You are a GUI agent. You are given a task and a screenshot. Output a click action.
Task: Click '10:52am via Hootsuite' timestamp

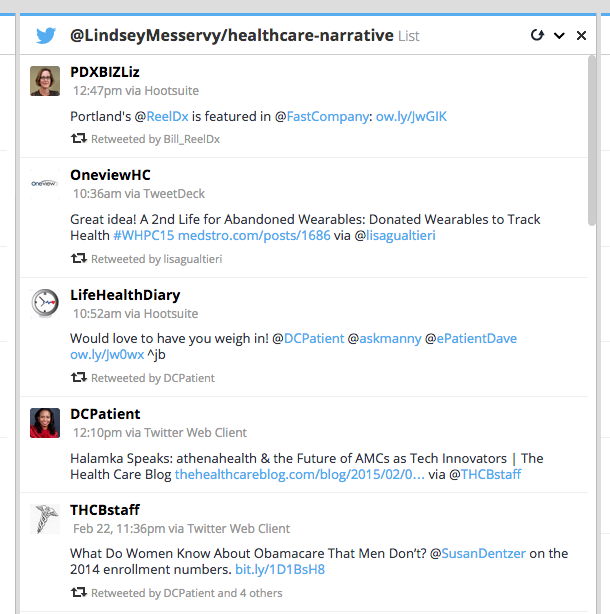(135, 314)
